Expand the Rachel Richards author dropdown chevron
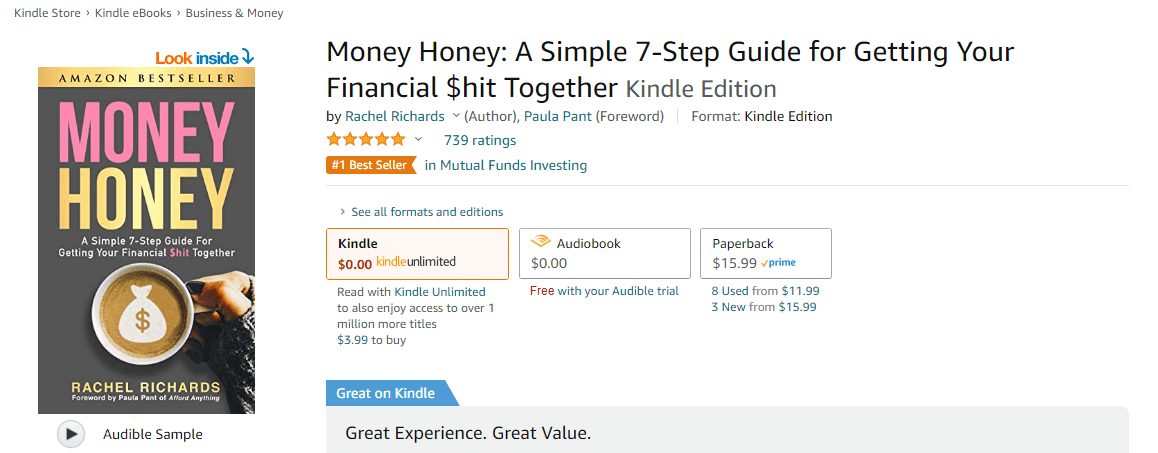 (456, 116)
